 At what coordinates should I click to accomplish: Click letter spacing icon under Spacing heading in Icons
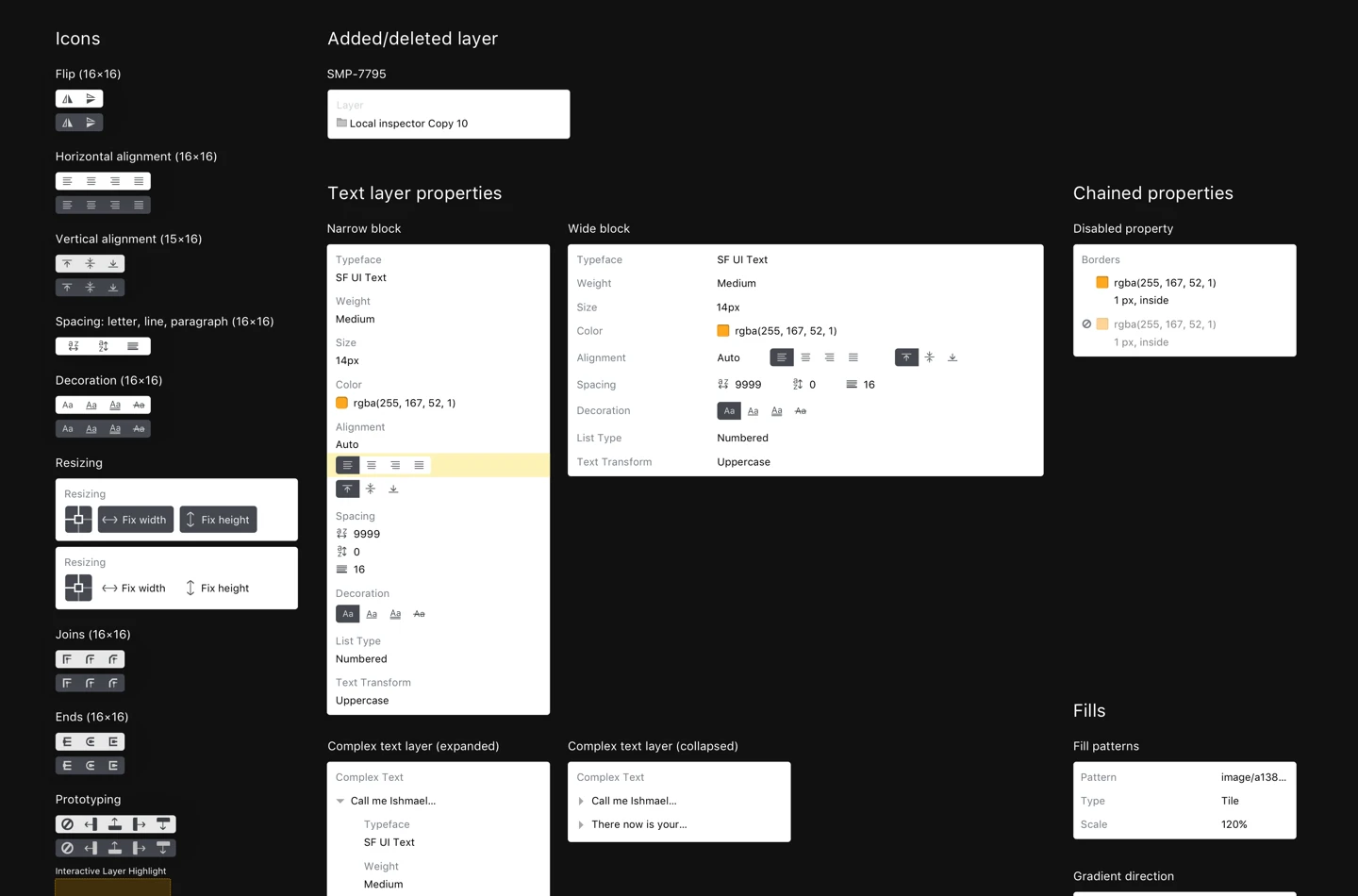click(x=74, y=346)
